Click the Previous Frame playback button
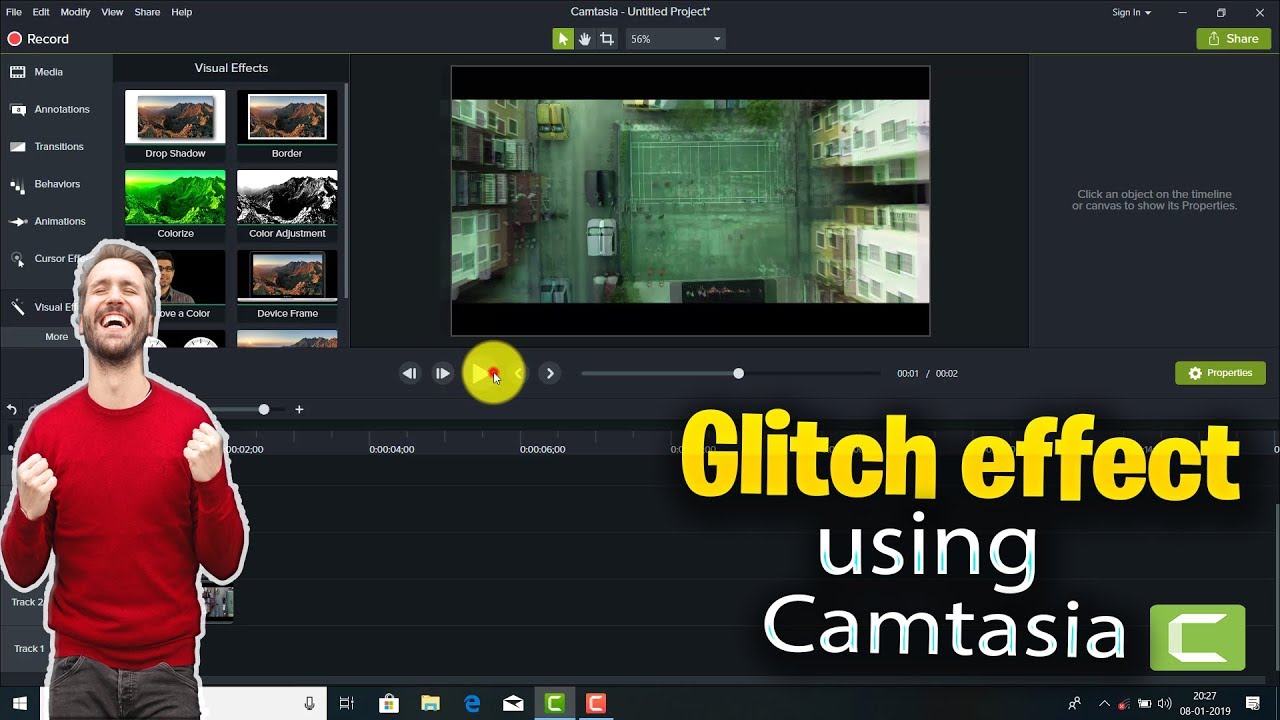The width and height of the screenshot is (1280, 720). pos(409,373)
